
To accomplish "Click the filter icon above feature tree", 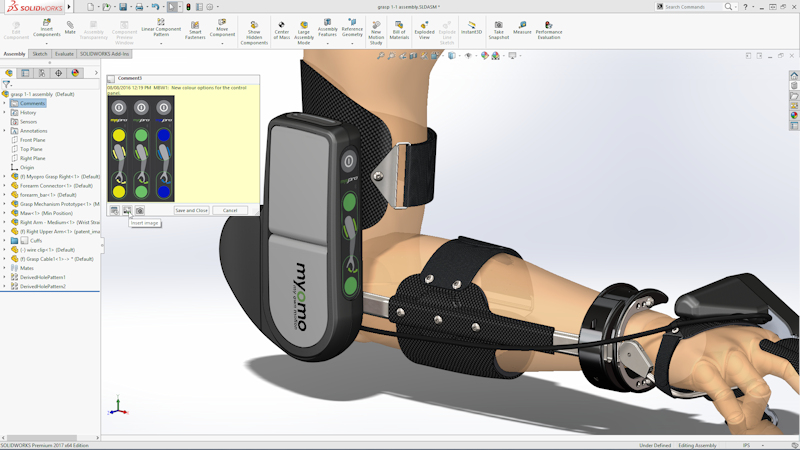I will pyautogui.click(x=7, y=84).
